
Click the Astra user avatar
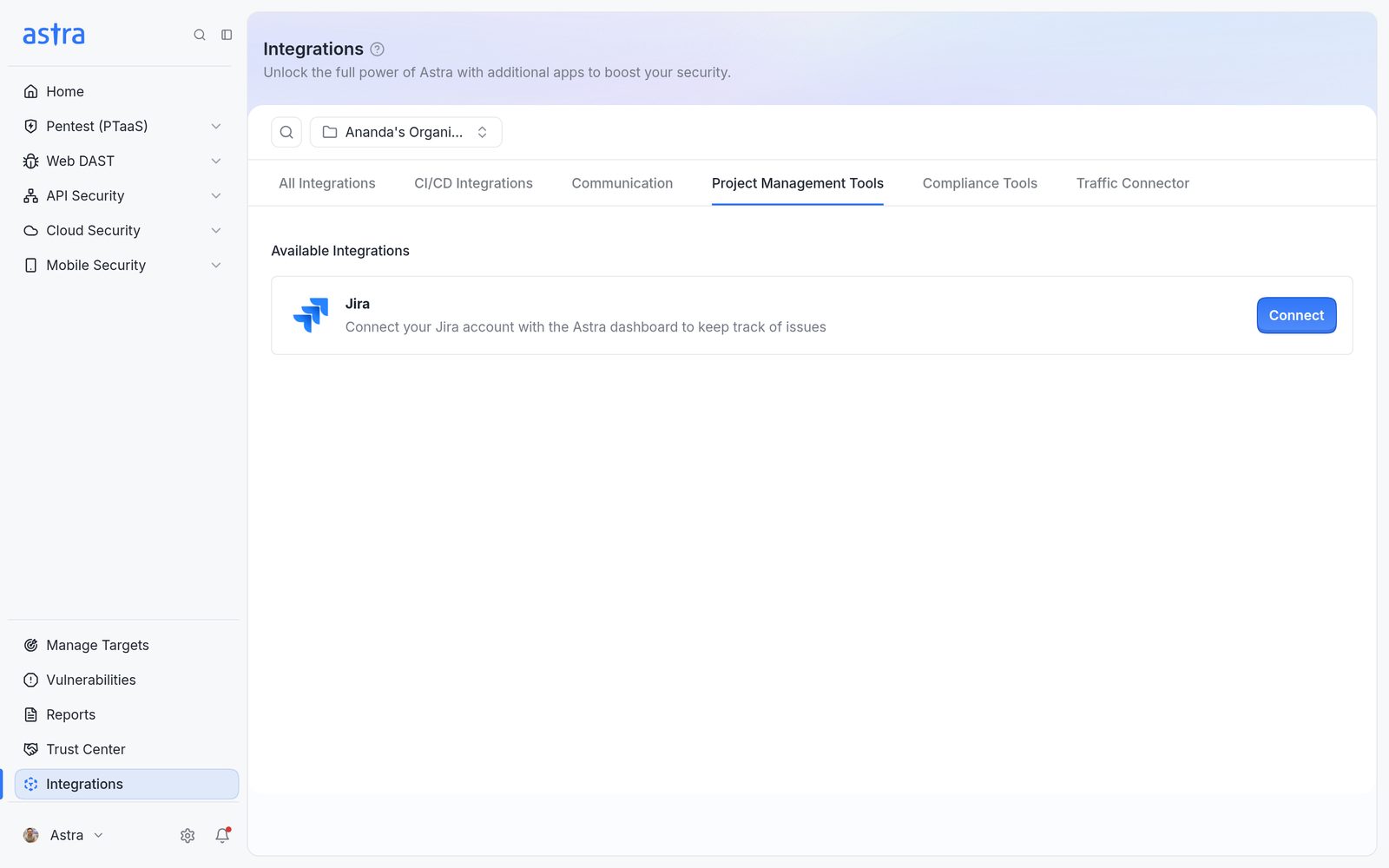click(x=31, y=835)
